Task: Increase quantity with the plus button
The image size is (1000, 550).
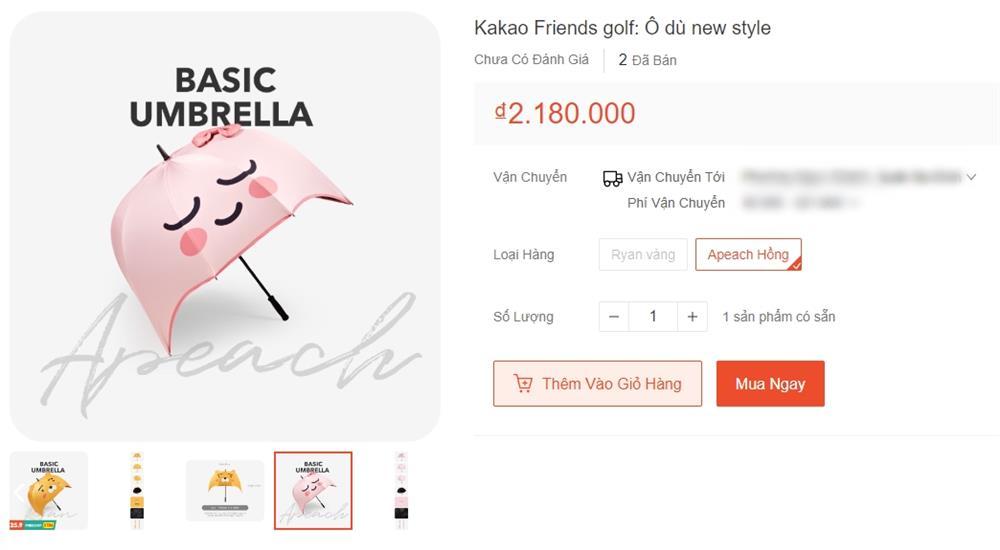Action: pyautogui.click(x=692, y=317)
